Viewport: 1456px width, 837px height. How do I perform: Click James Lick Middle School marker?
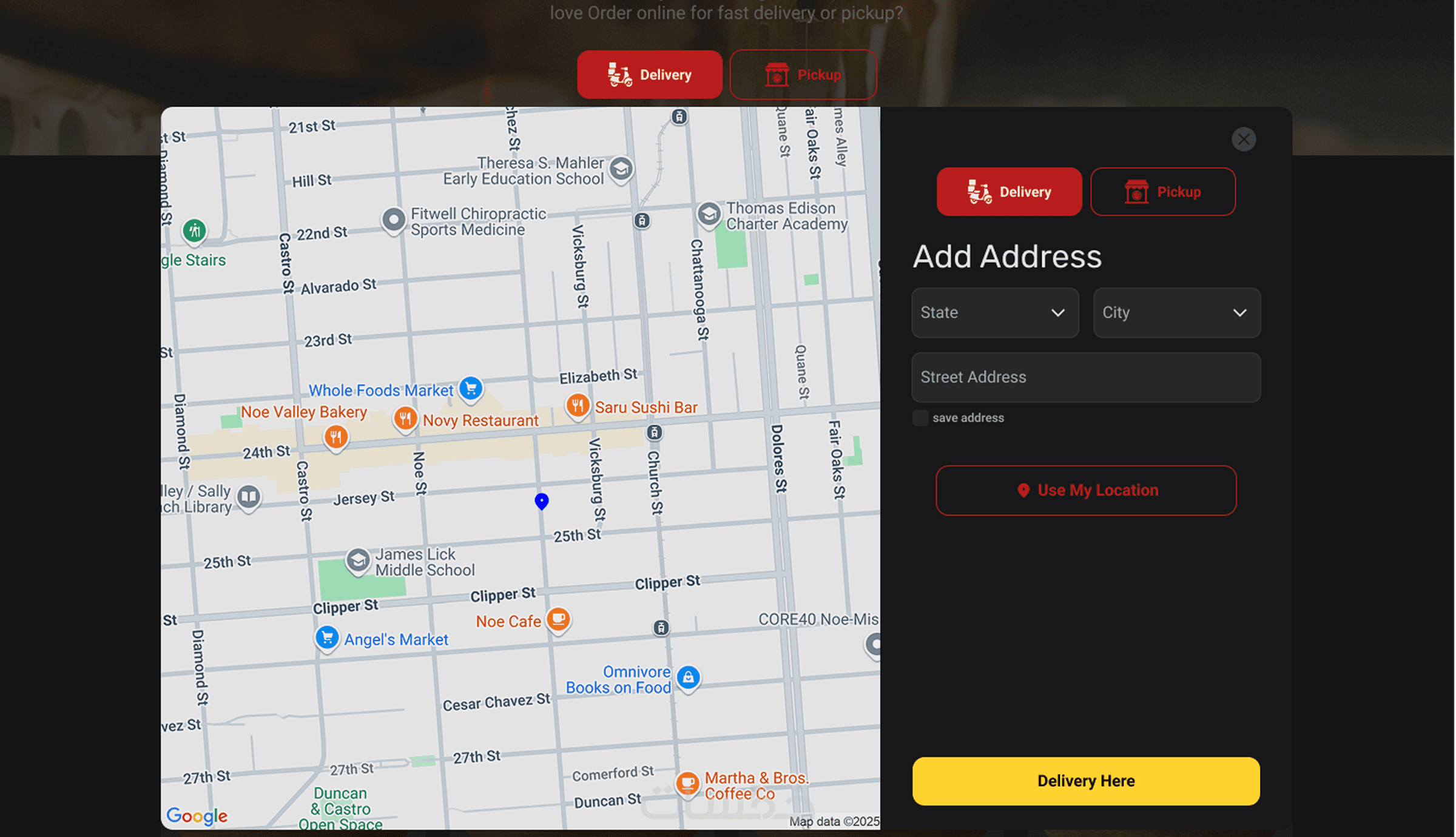(358, 560)
